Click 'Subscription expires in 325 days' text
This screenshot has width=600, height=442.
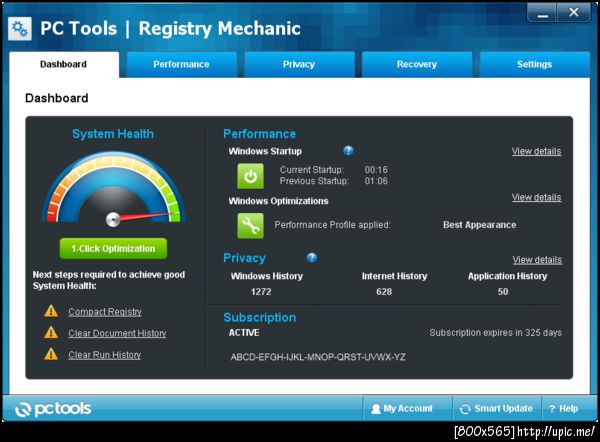pyautogui.click(x=496, y=333)
